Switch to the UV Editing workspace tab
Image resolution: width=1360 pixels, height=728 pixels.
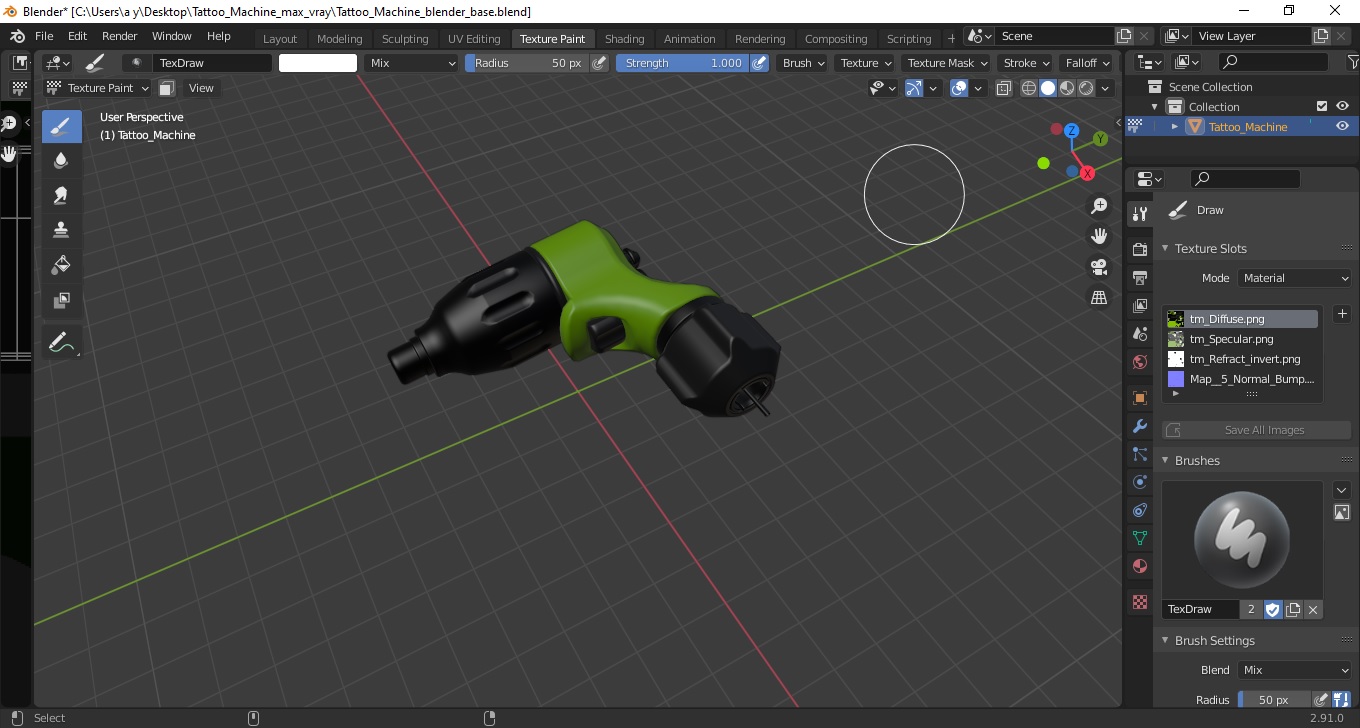click(x=474, y=39)
